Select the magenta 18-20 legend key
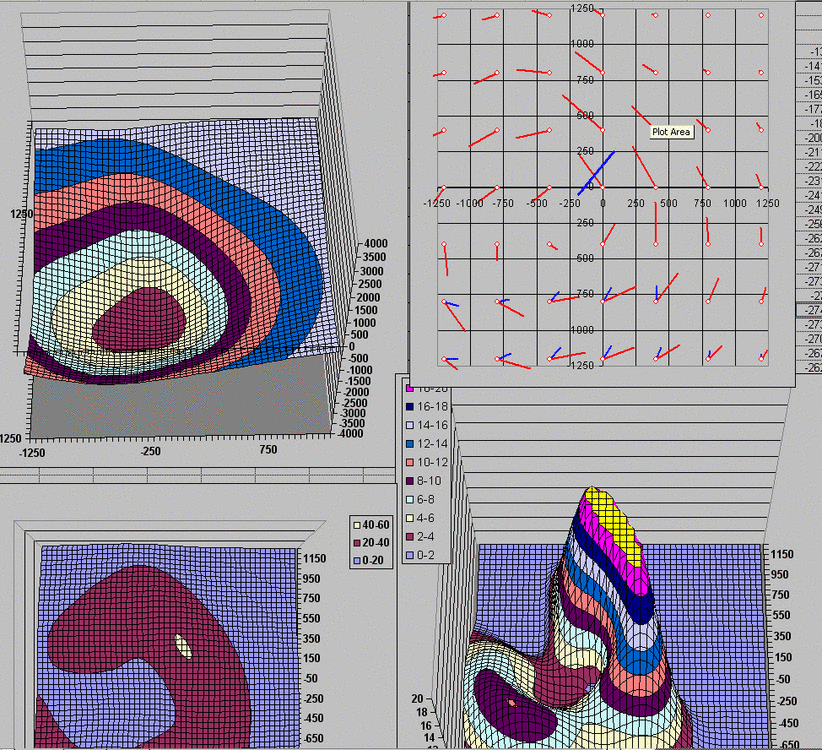Image resolution: width=822 pixels, height=750 pixels. click(x=409, y=388)
